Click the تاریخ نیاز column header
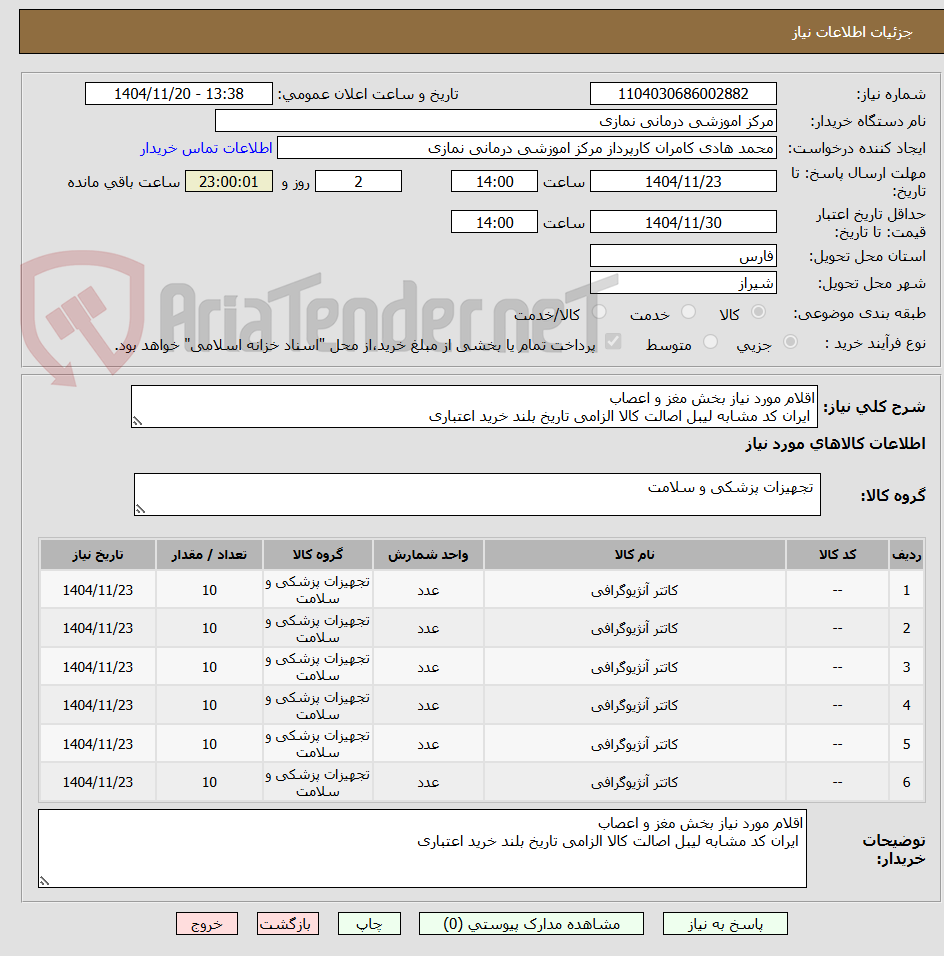 pyautogui.click(x=98, y=554)
